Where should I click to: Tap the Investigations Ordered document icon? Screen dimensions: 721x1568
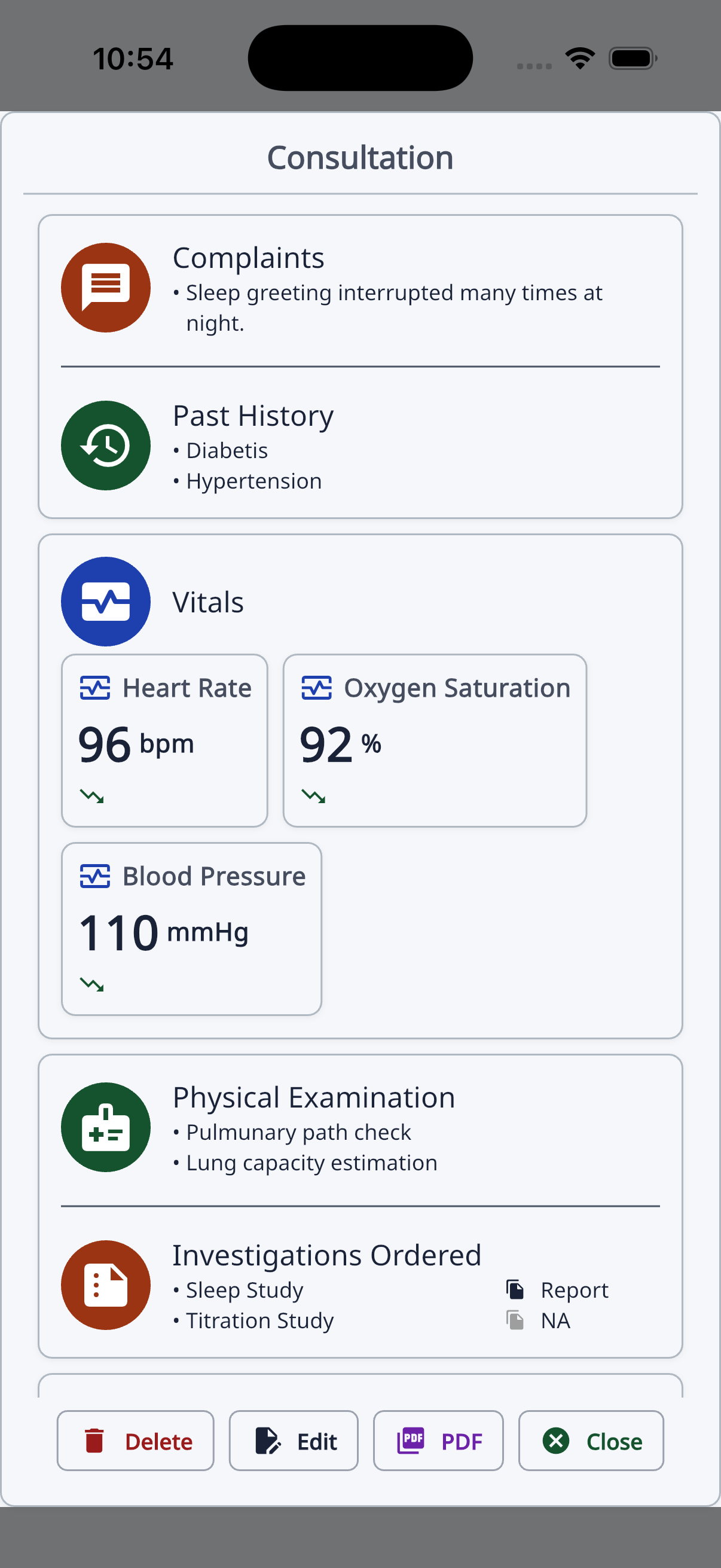click(x=106, y=1285)
